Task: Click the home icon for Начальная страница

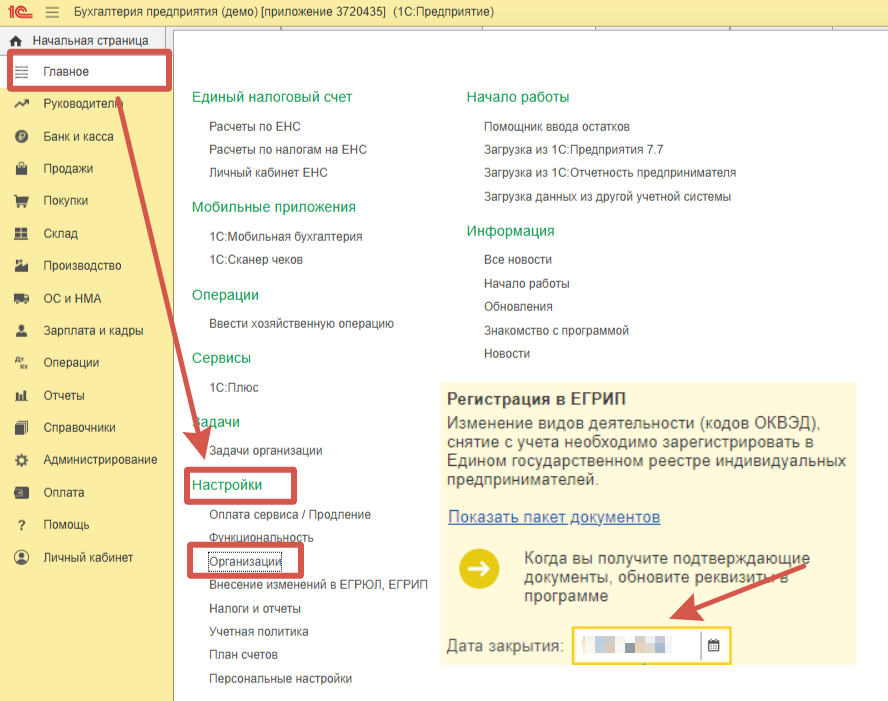Action: pos(16,41)
